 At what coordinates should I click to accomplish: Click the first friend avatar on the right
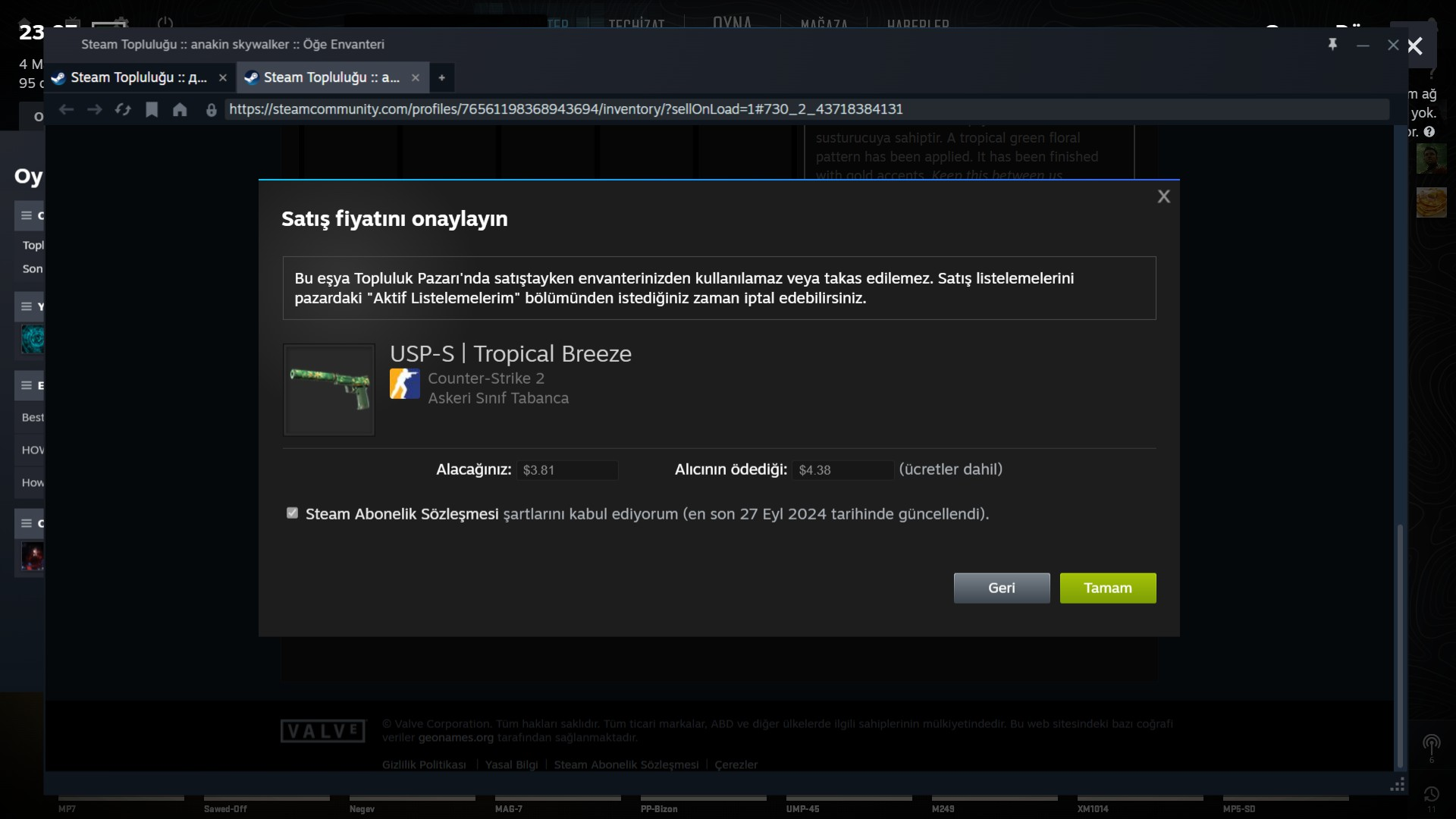click(1431, 159)
